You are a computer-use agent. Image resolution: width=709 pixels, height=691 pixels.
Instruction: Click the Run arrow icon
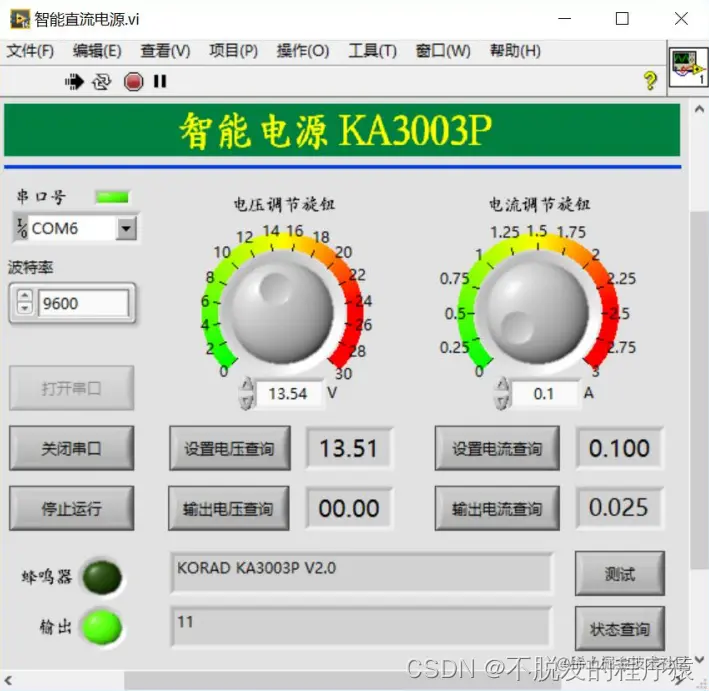[74, 82]
